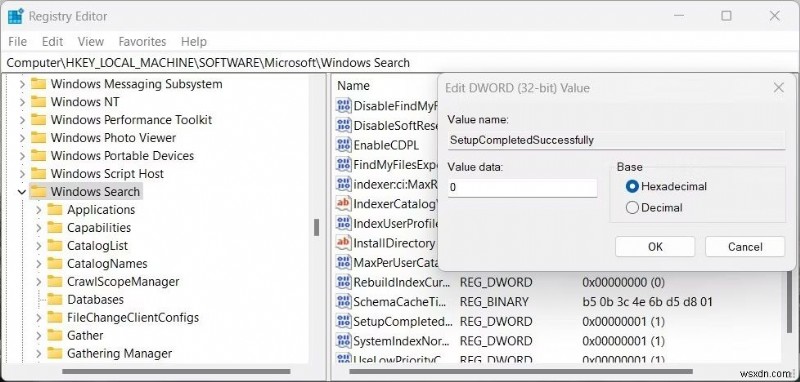The image size is (800, 382).
Task: Open the Edit menu
Action: pyautogui.click(x=53, y=41)
